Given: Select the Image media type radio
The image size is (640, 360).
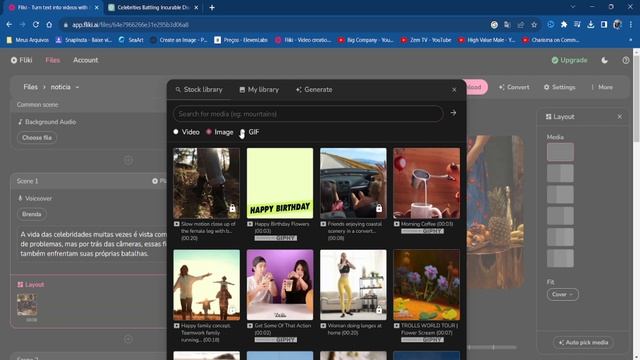Looking at the screenshot, I should 209,132.
